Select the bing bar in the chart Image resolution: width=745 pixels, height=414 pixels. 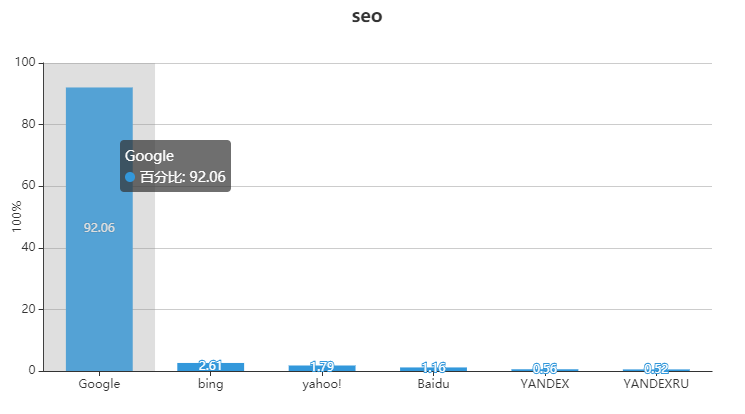[210, 367]
